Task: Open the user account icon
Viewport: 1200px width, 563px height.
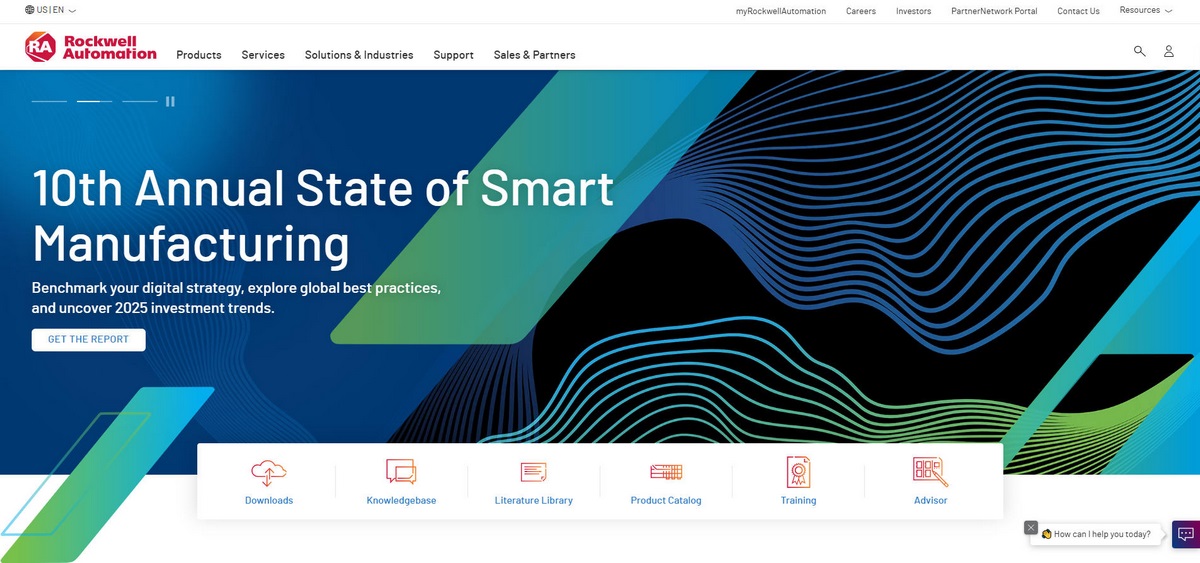Action: pyautogui.click(x=1168, y=51)
